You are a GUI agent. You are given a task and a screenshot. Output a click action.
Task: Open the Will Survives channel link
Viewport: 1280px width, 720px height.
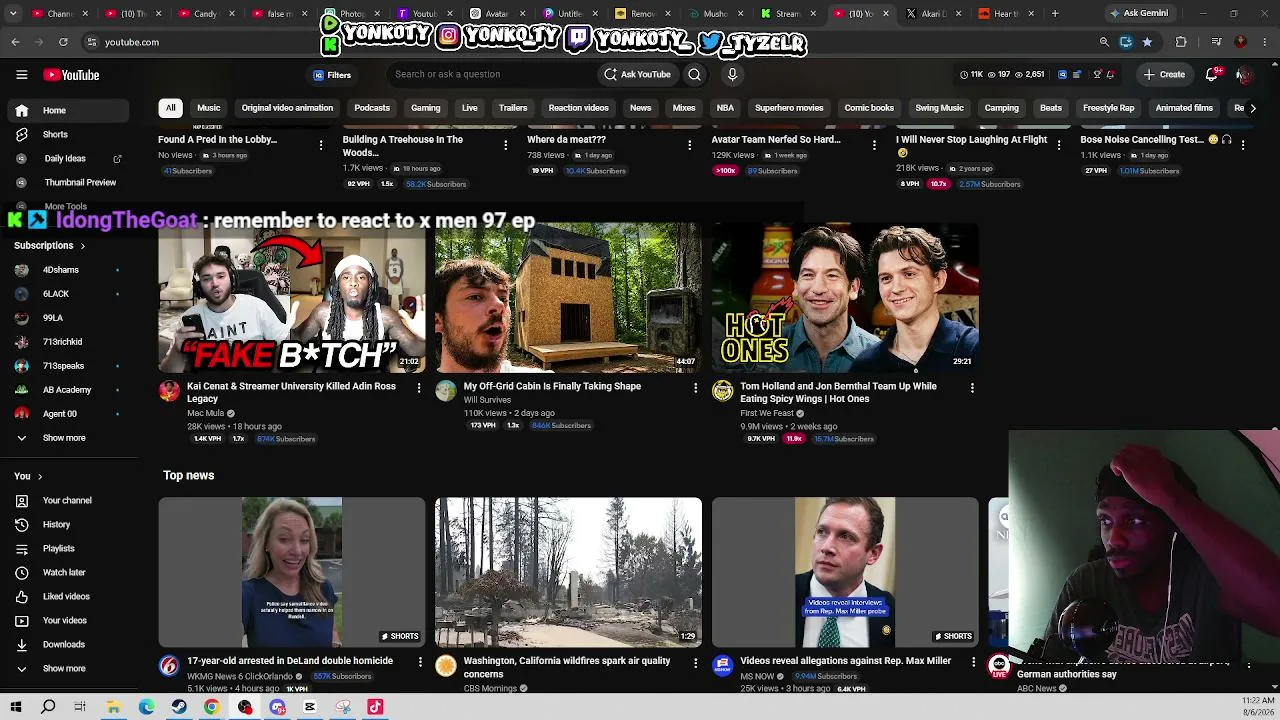point(487,400)
